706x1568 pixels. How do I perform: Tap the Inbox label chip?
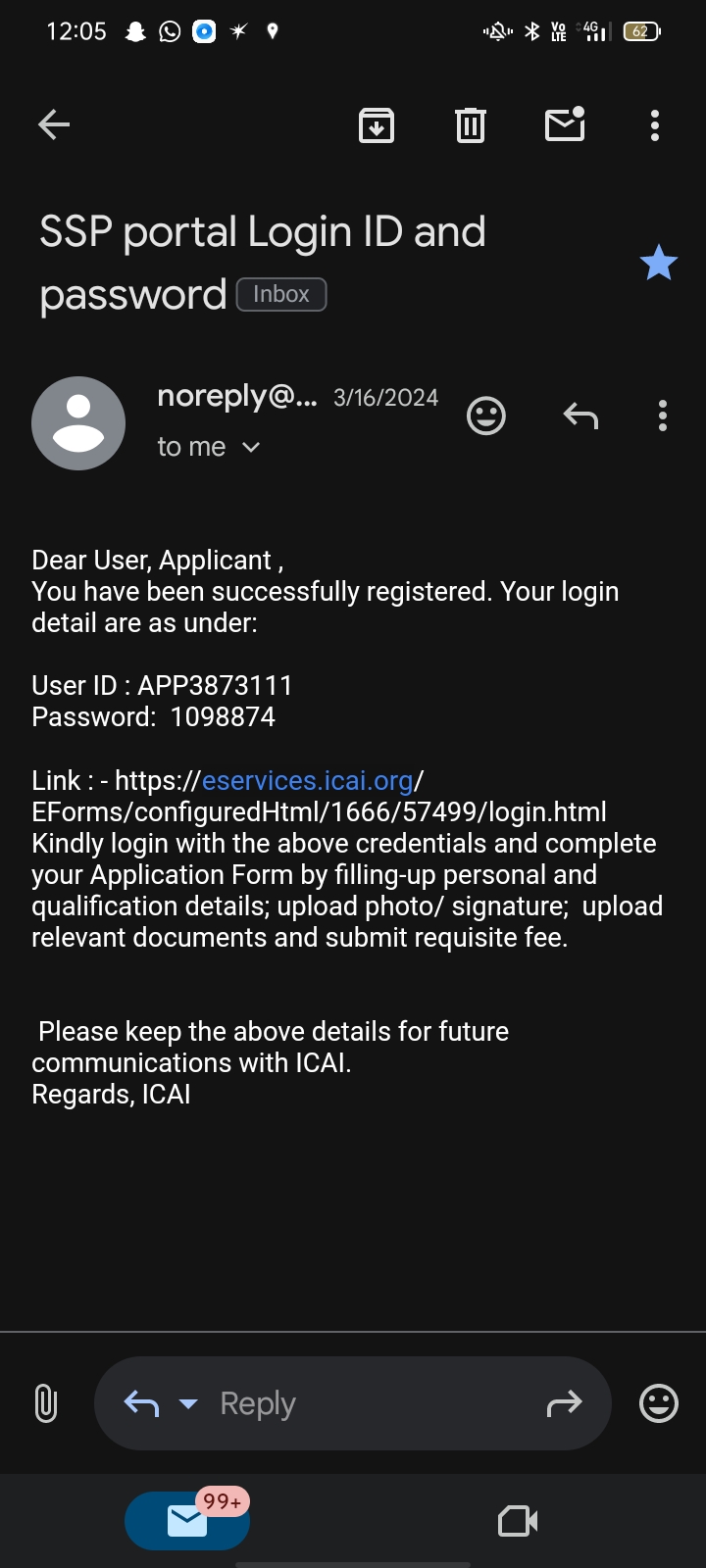click(281, 294)
